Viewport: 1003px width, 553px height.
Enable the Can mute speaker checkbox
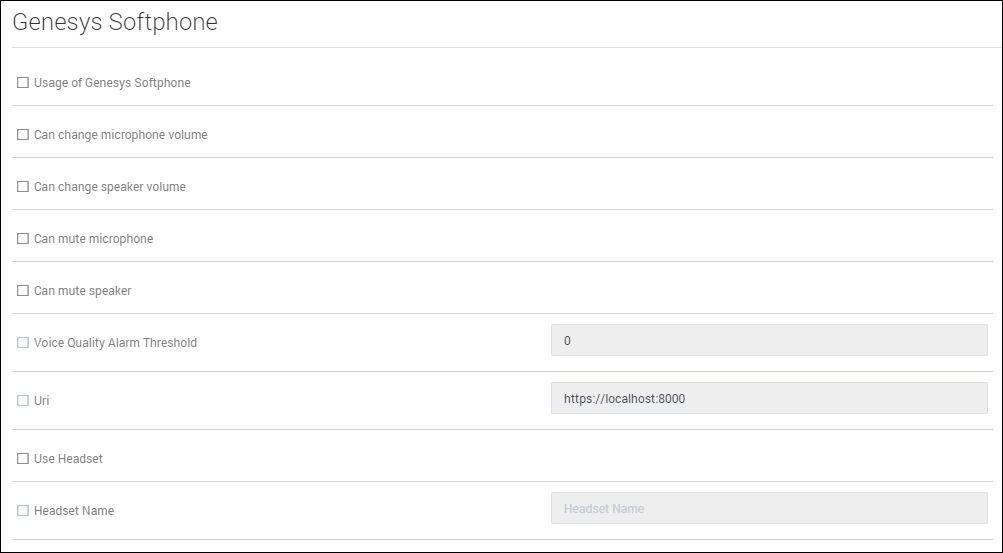tap(23, 291)
